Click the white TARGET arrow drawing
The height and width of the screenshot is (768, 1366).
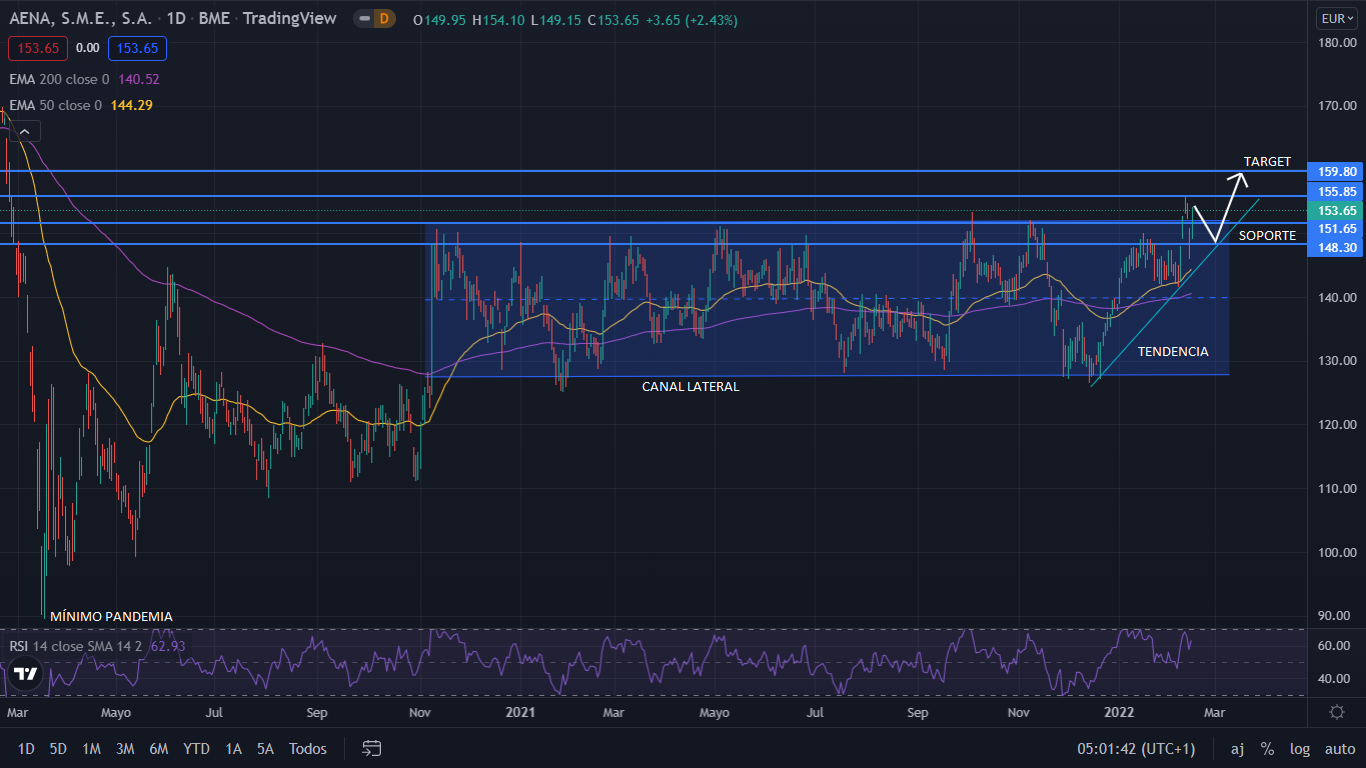pos(1228,205)
